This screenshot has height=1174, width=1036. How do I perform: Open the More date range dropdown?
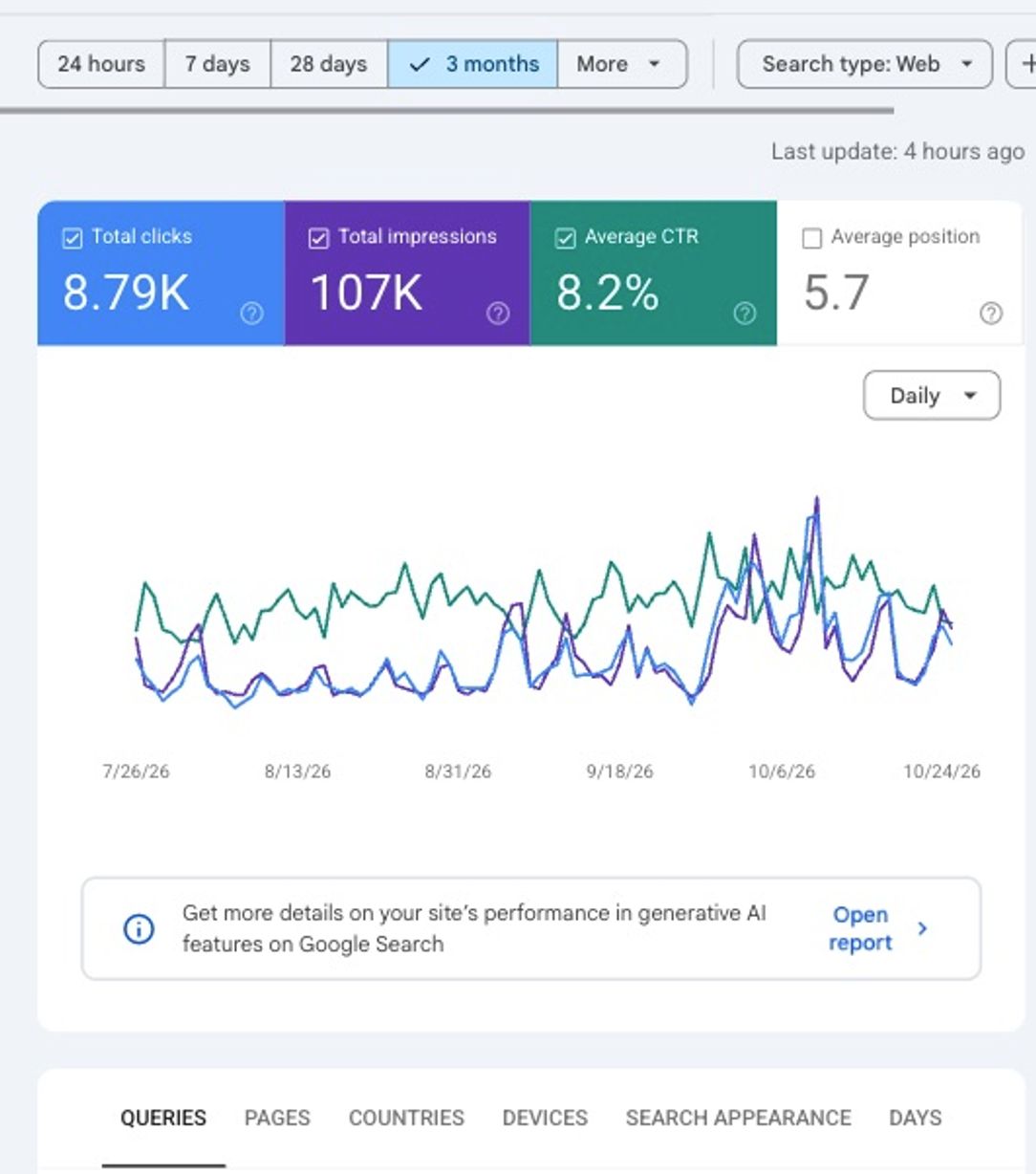621,64
